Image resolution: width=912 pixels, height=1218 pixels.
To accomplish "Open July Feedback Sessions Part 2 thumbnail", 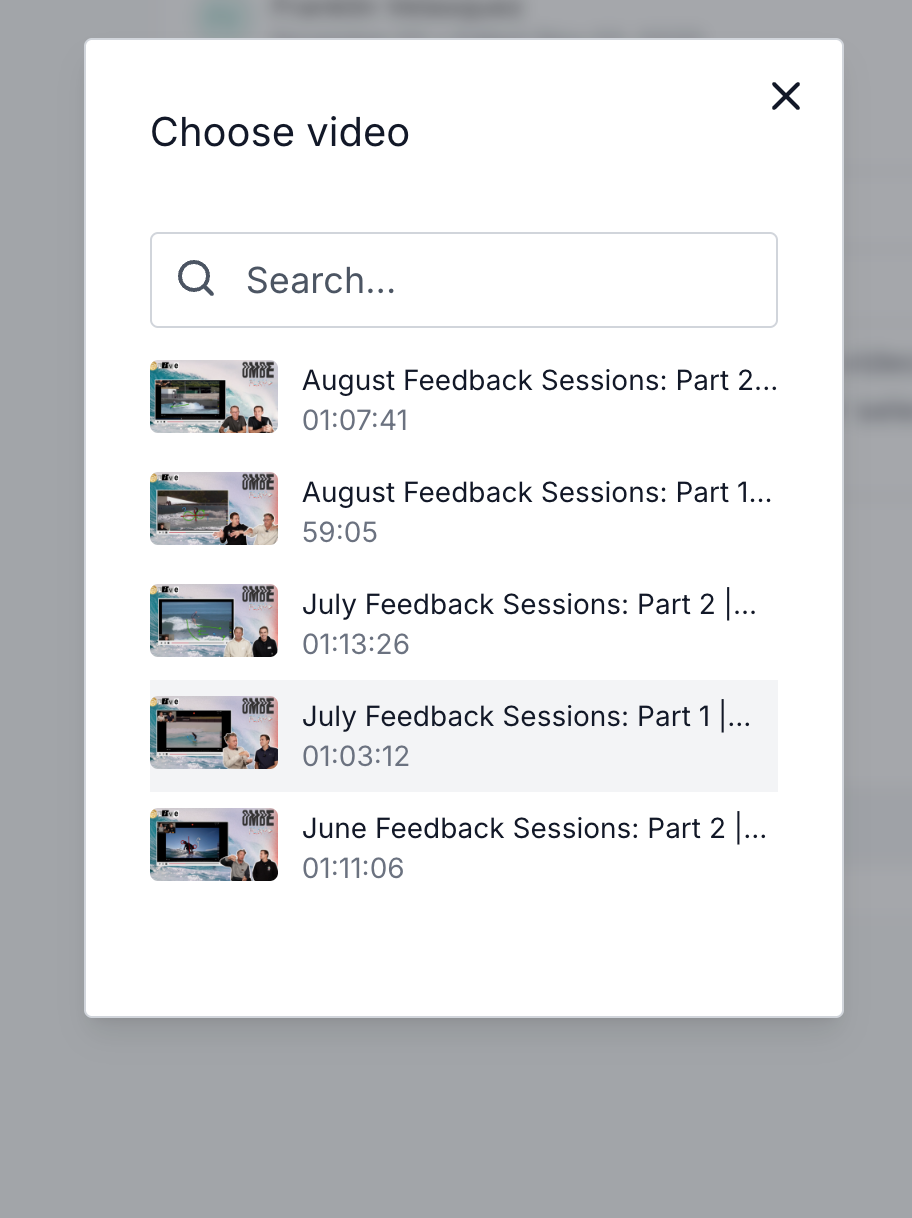I will [214, 621].
